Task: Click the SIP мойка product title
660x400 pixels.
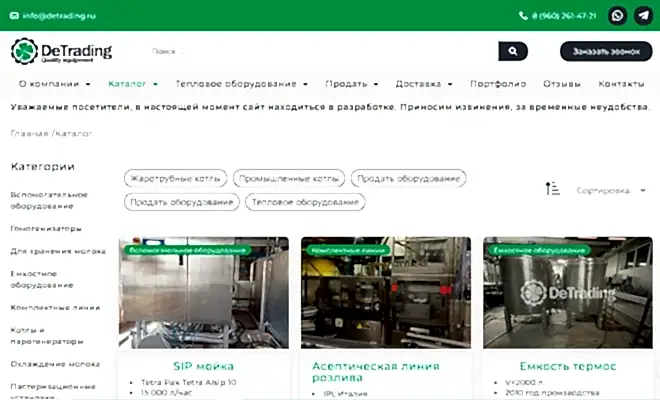Action: point(204,366)
